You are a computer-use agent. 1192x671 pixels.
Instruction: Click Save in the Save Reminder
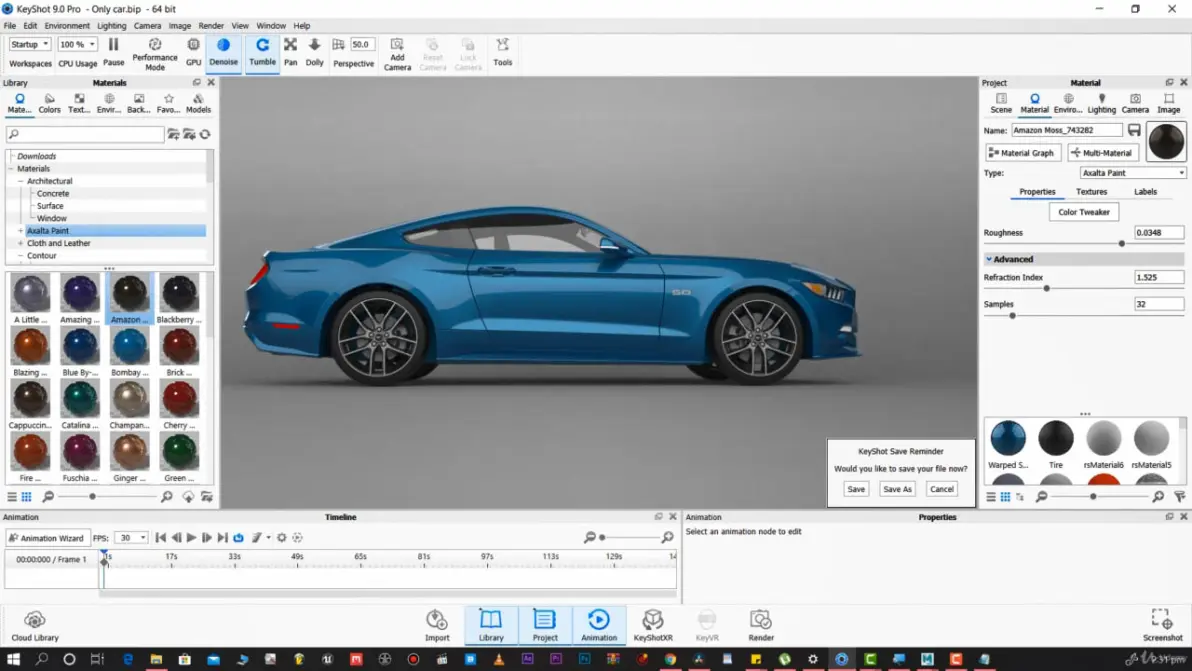coord(856,489)
